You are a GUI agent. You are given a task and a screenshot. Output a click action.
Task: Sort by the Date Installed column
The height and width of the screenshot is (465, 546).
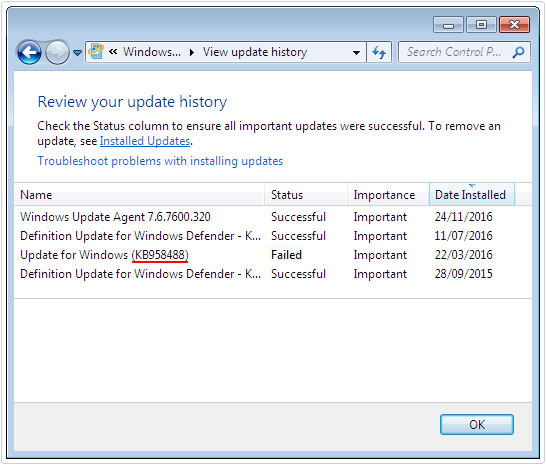(472, 195)
